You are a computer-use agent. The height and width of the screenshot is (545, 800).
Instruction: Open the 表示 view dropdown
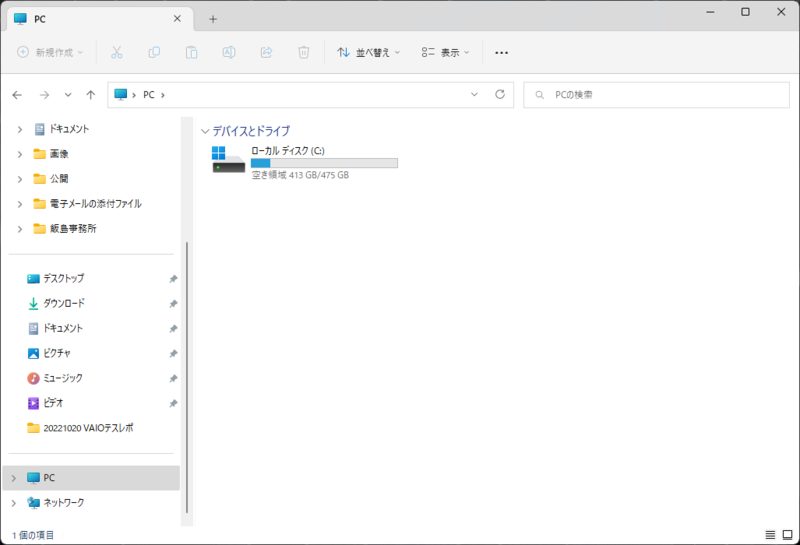pyautogui.click(x=445, y=52)
